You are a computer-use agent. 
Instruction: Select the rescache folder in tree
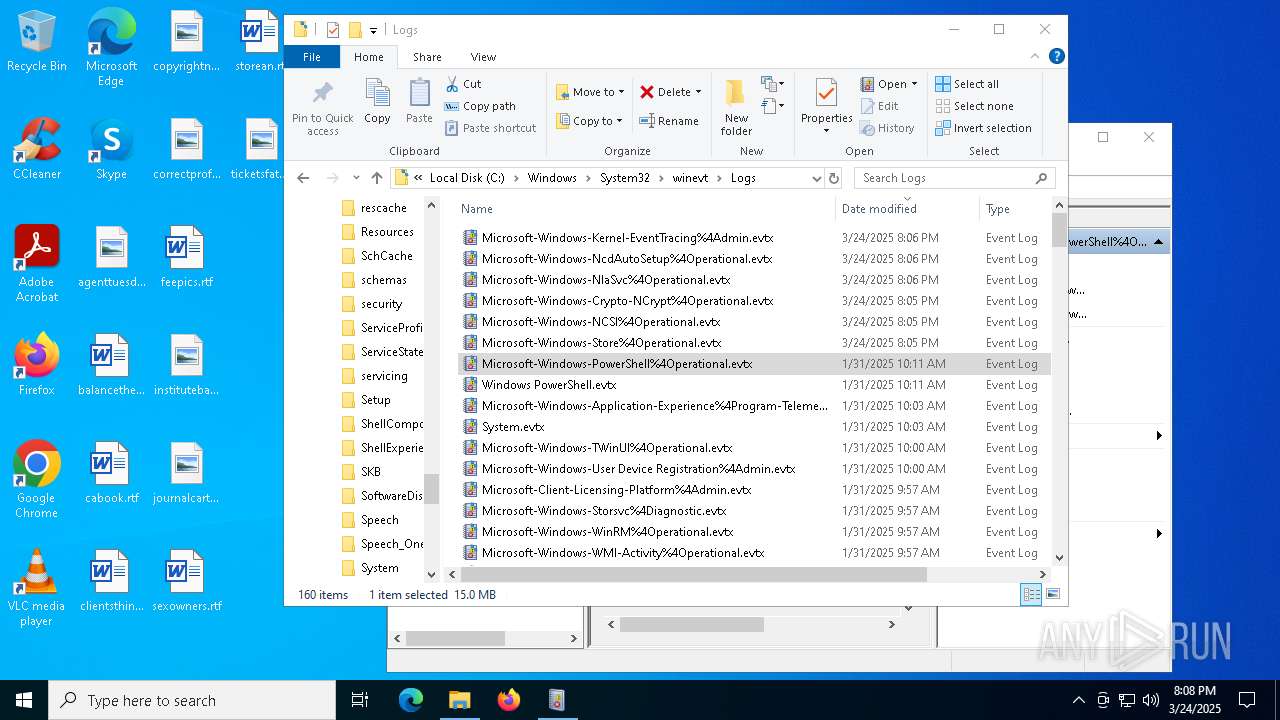pos(383,208)
